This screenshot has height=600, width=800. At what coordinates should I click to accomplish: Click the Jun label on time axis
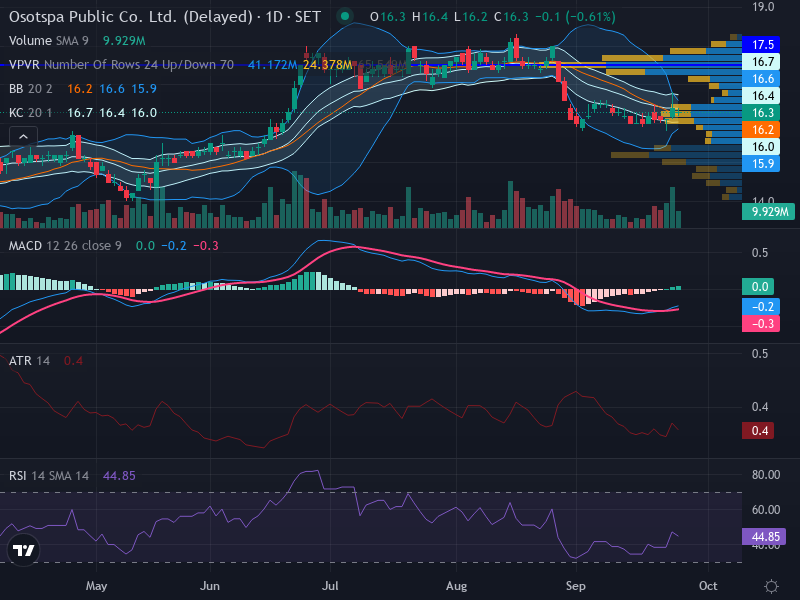pyautogui.click(x=210, y=586)
